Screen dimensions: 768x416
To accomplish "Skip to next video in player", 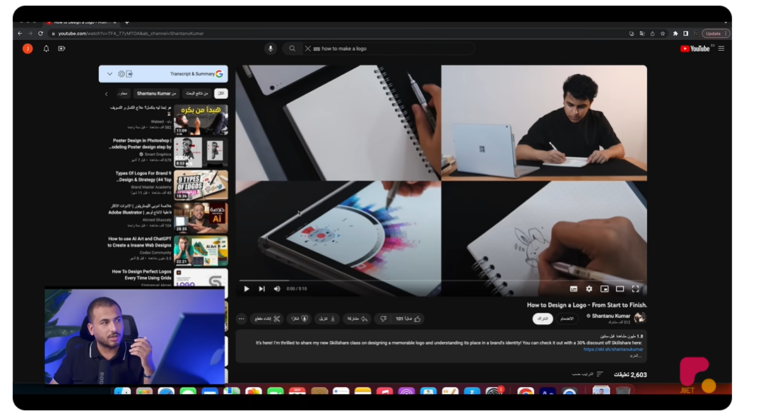I will [262, 289].
